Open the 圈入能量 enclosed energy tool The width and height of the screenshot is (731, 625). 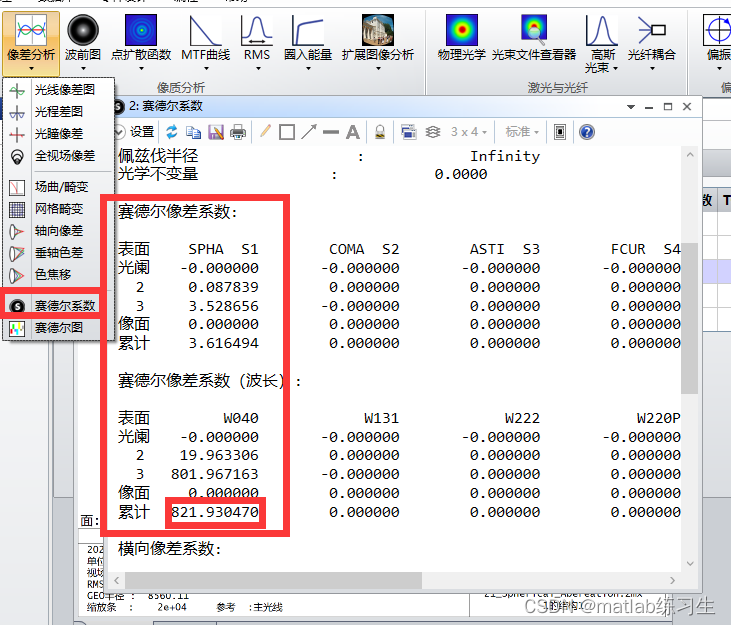(308, 43)
